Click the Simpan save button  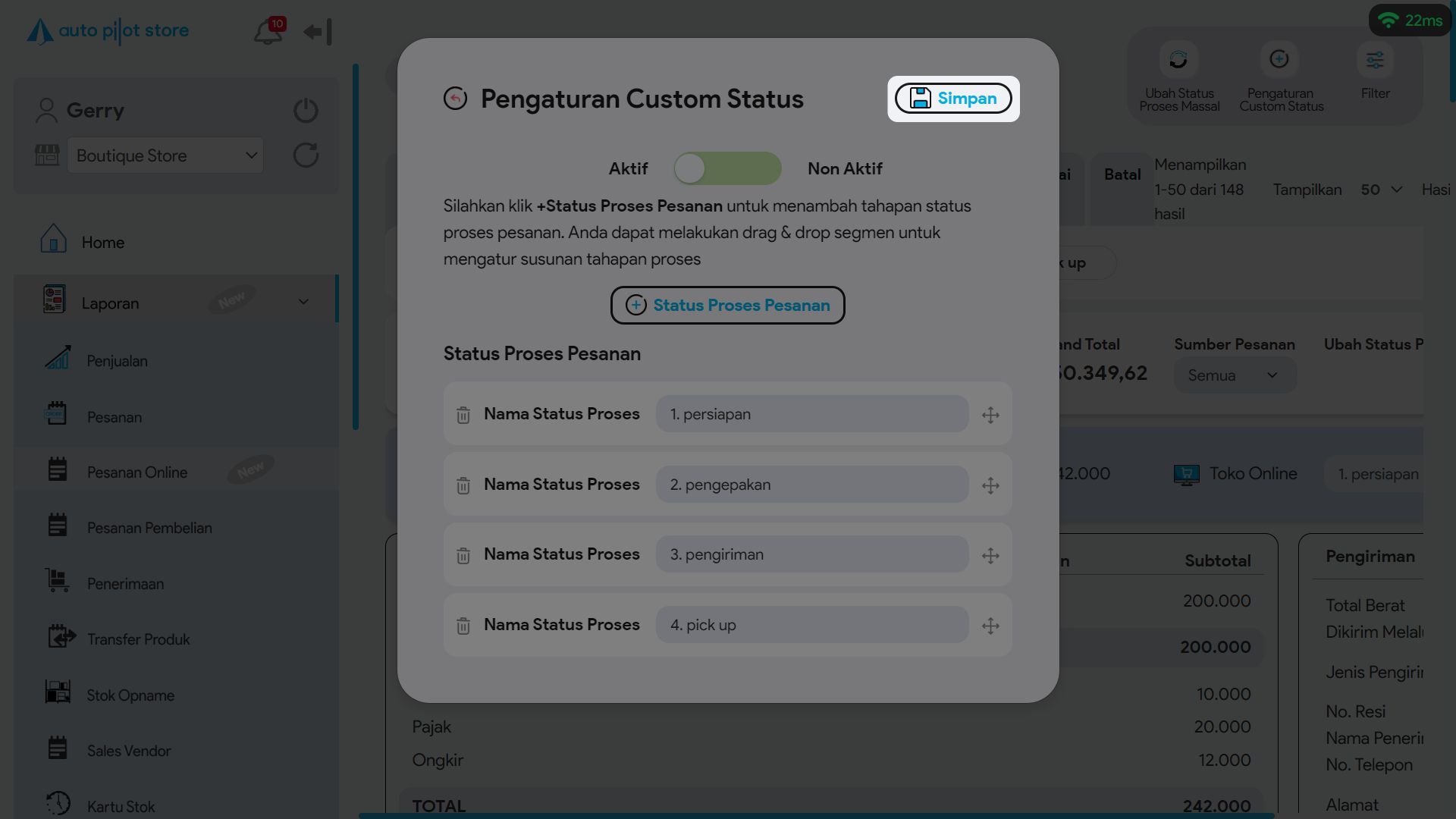pos(953,99)
